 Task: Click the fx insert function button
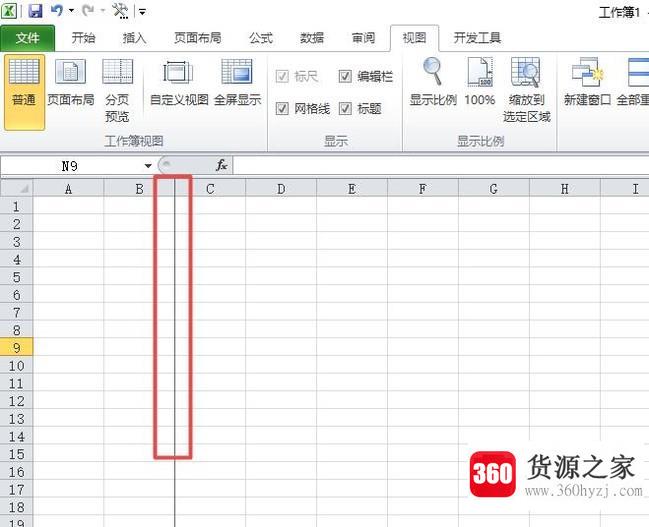[222, 165]
